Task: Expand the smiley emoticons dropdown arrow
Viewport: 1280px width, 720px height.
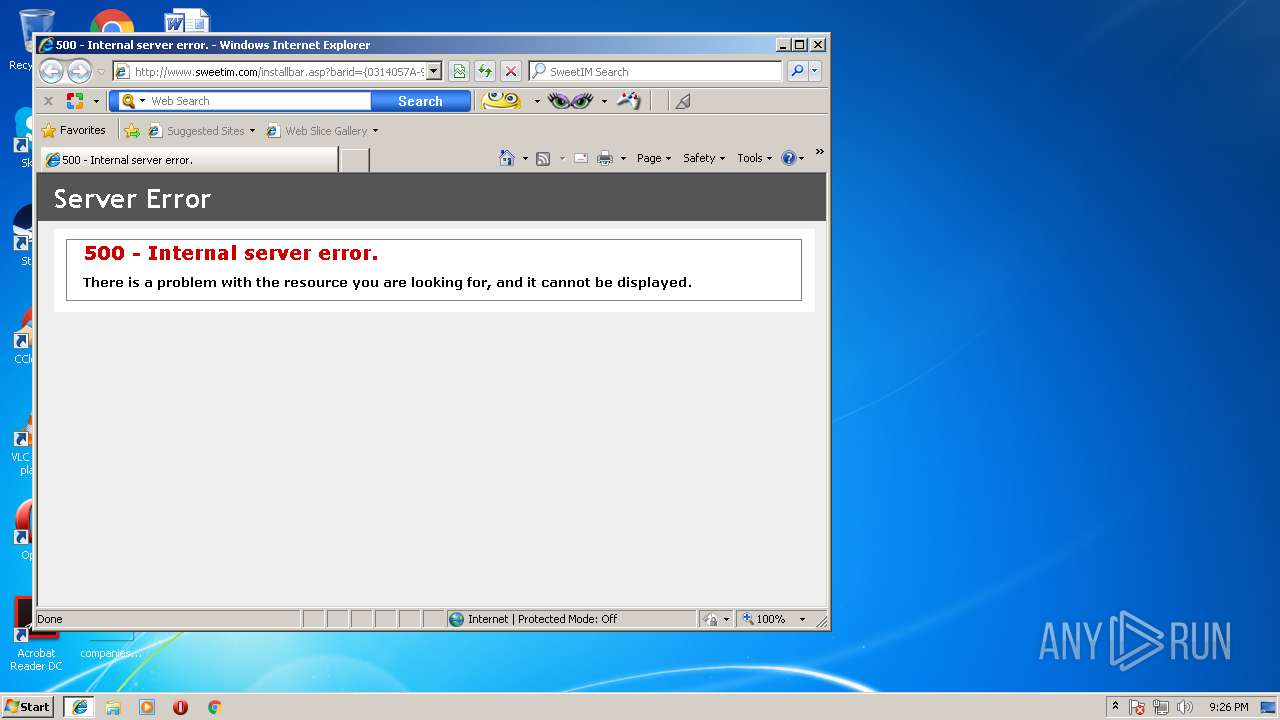Action: coord(537,101)
